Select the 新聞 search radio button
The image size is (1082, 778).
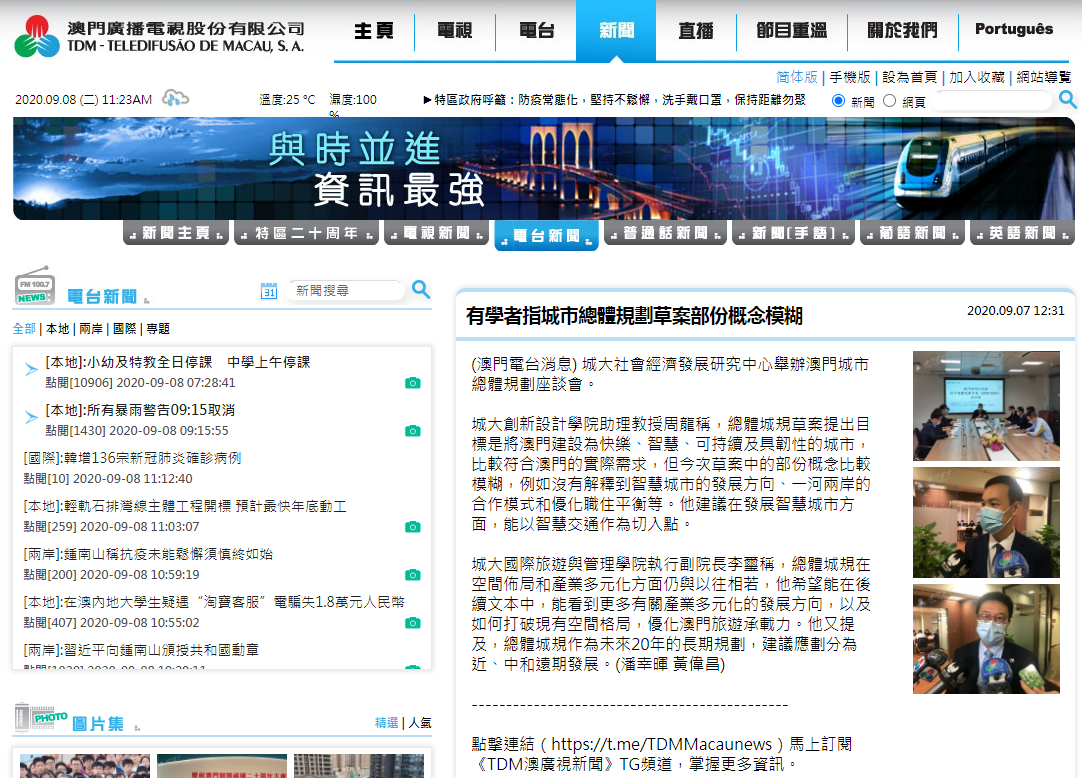(x=838, y=101)
